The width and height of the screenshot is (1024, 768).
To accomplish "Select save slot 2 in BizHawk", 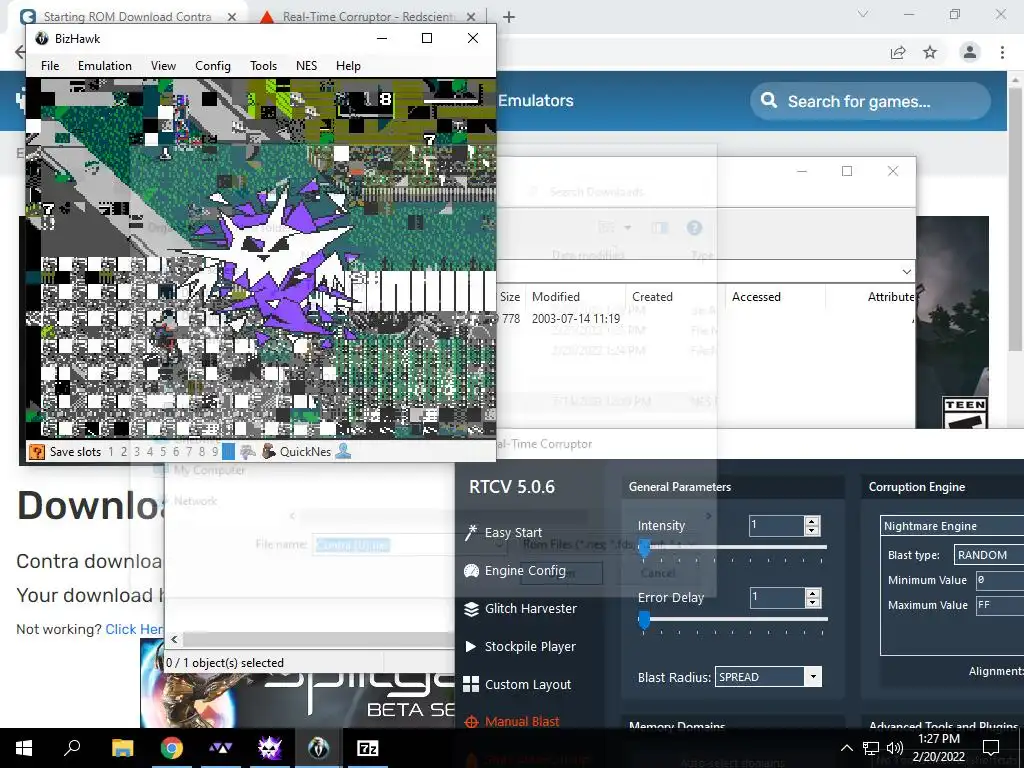I will click(123, 451).
